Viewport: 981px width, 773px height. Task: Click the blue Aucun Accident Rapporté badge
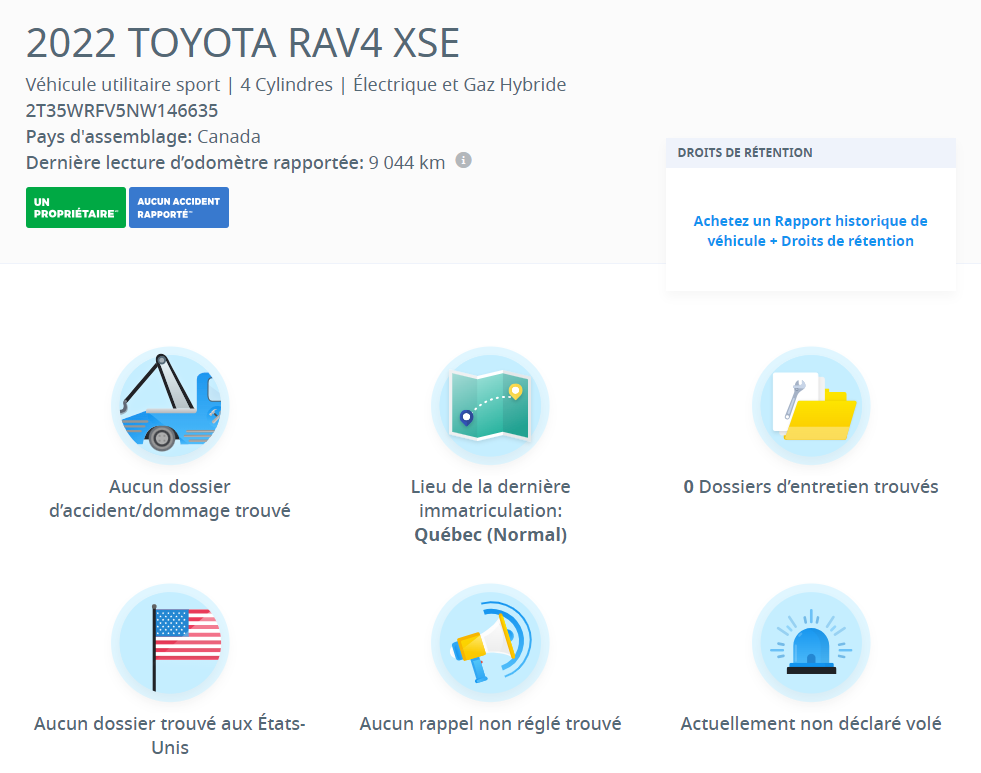[x=179, y=208]
